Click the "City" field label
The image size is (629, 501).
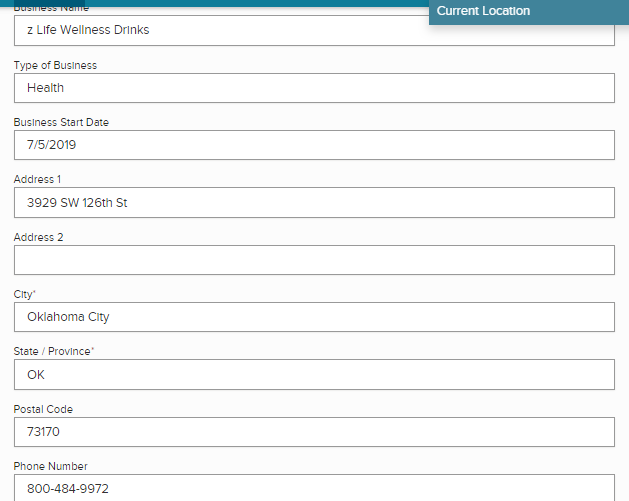tap(24, 295)
